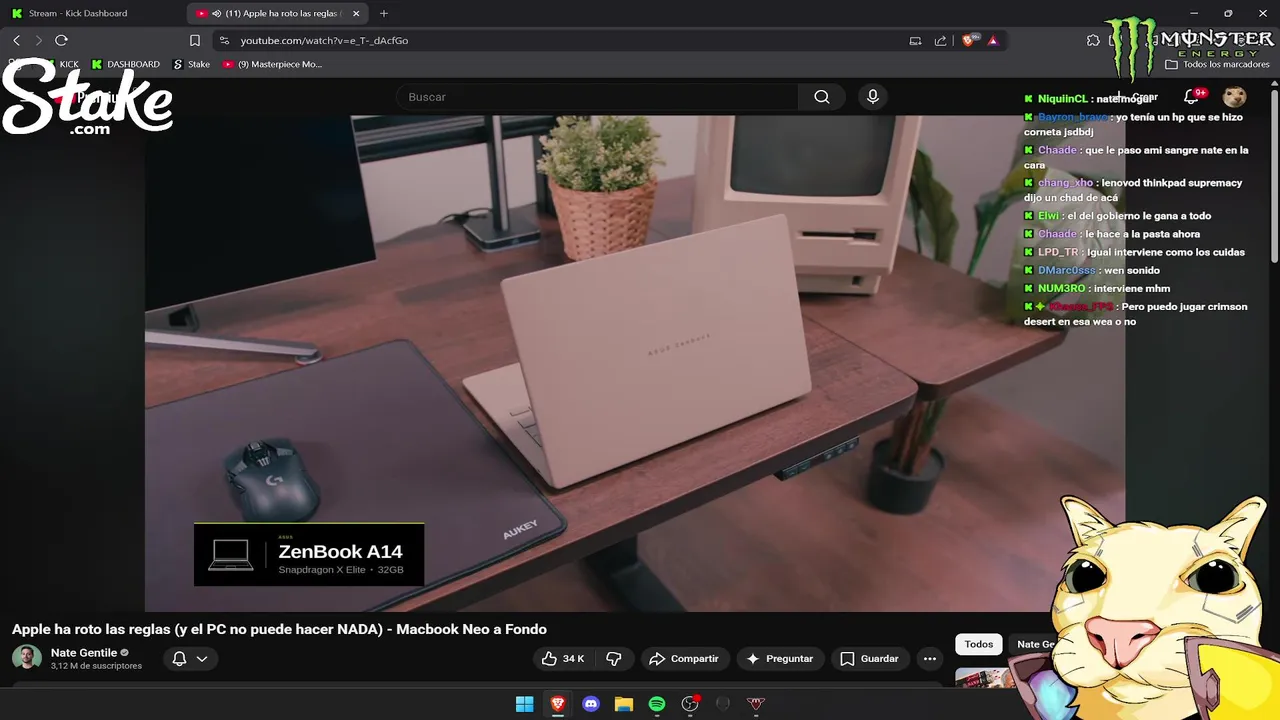Open more actions three-dot menu
The image size is (1280, 720).
point(930,659)
